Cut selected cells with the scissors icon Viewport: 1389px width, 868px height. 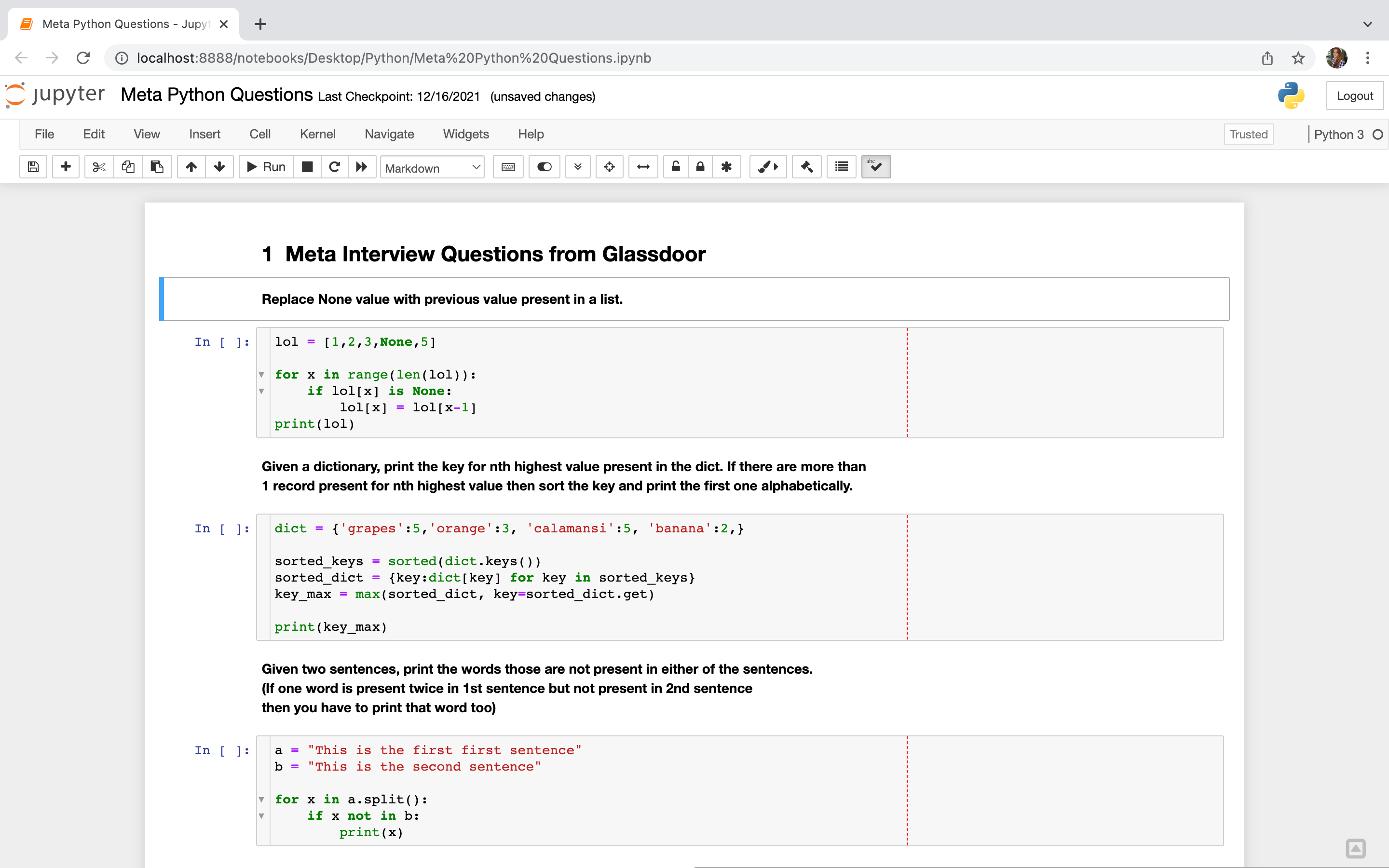[99, 167]
